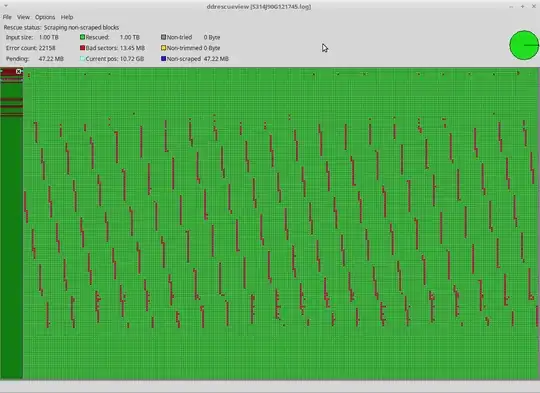Image resolution: width=540 pixels, height=393 pixels.
Task: Click the Rescue status text line
Action: pos(61,27)
